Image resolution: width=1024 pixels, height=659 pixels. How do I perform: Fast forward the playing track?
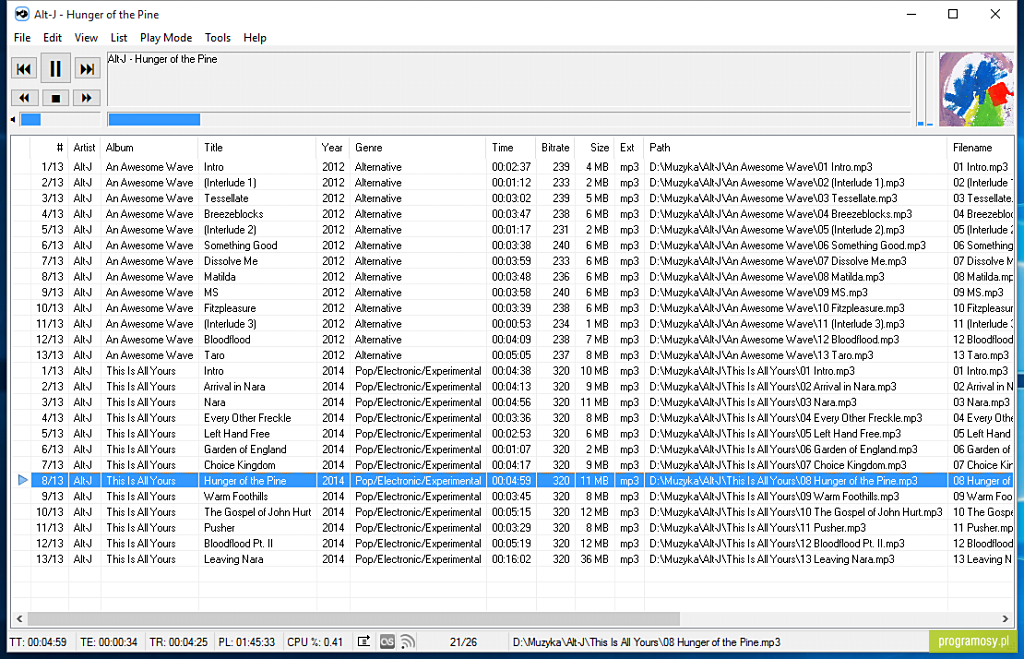point(87,98)
